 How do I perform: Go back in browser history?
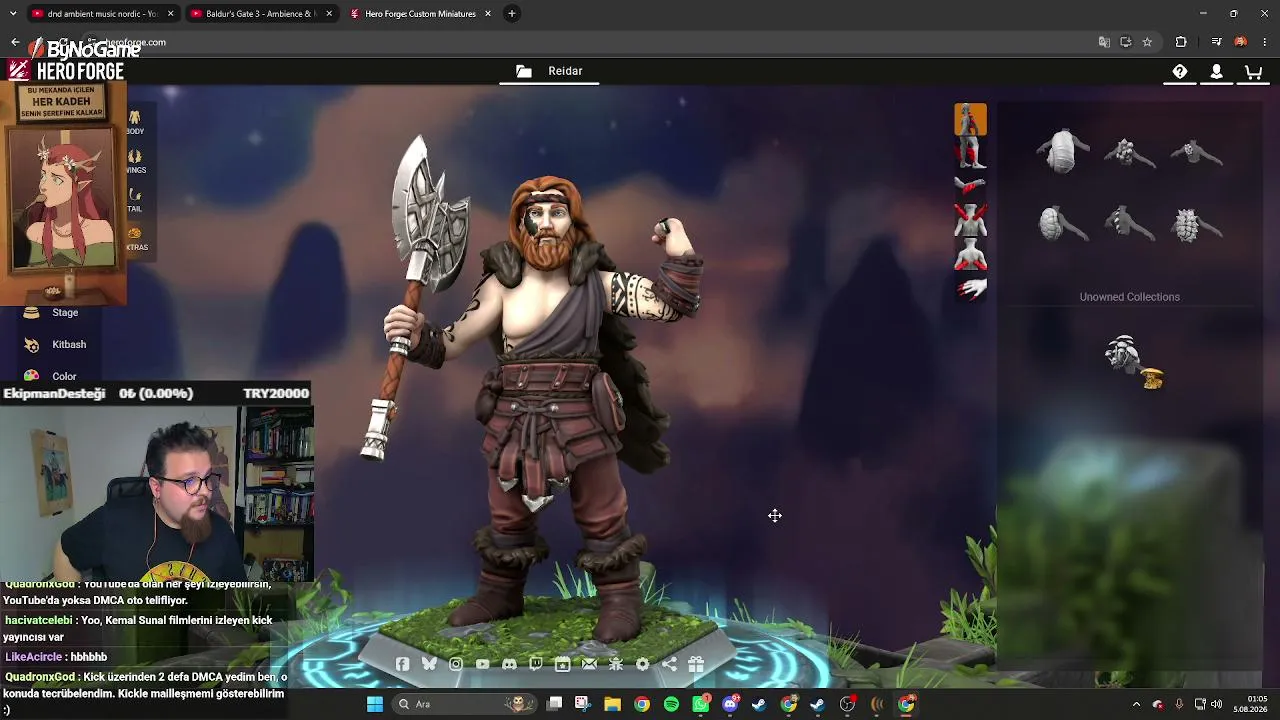pyautogui.click(x=15, y=42)
